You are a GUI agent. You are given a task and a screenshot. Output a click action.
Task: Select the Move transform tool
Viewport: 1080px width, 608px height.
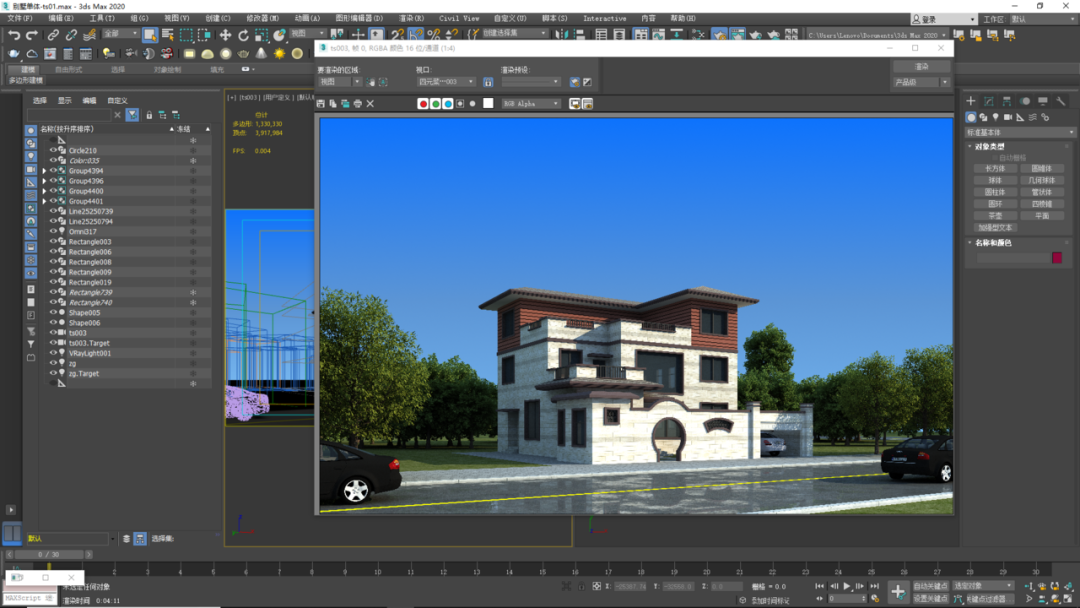[225, 34]
